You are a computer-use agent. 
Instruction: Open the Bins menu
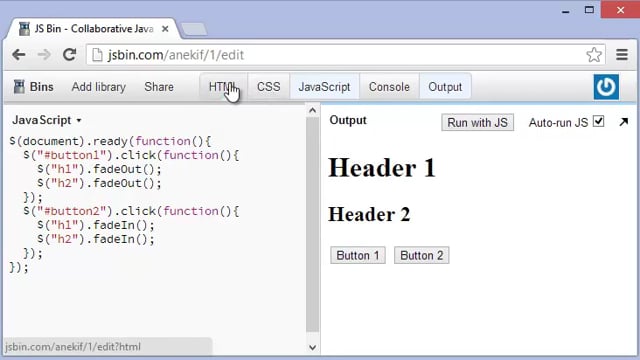33,87
